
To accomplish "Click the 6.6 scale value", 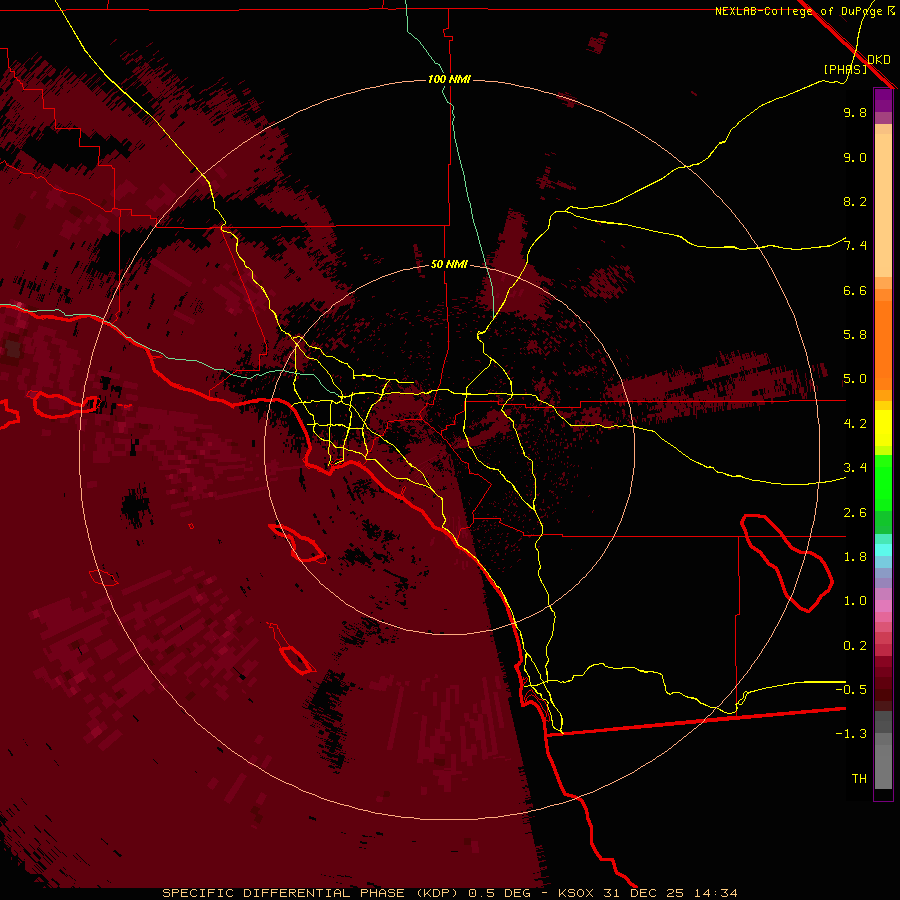I will tap(855, 290).
